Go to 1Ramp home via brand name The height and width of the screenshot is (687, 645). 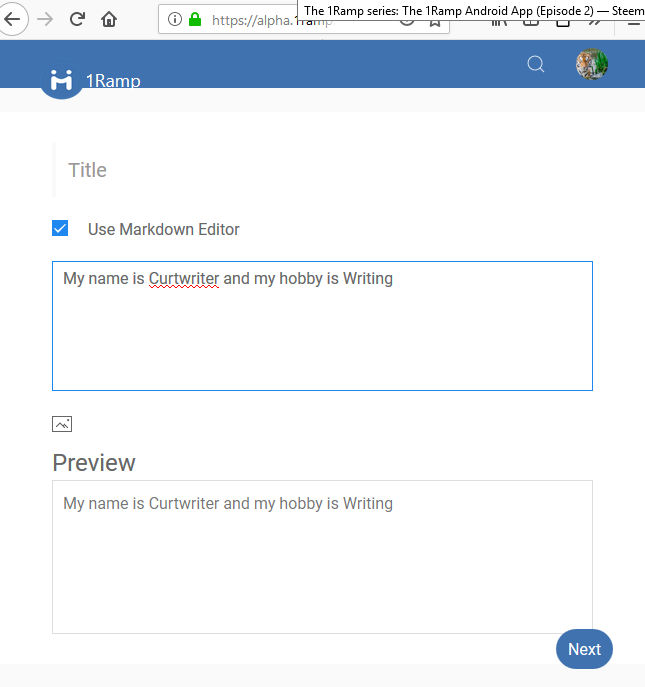[x=113, y=81]
